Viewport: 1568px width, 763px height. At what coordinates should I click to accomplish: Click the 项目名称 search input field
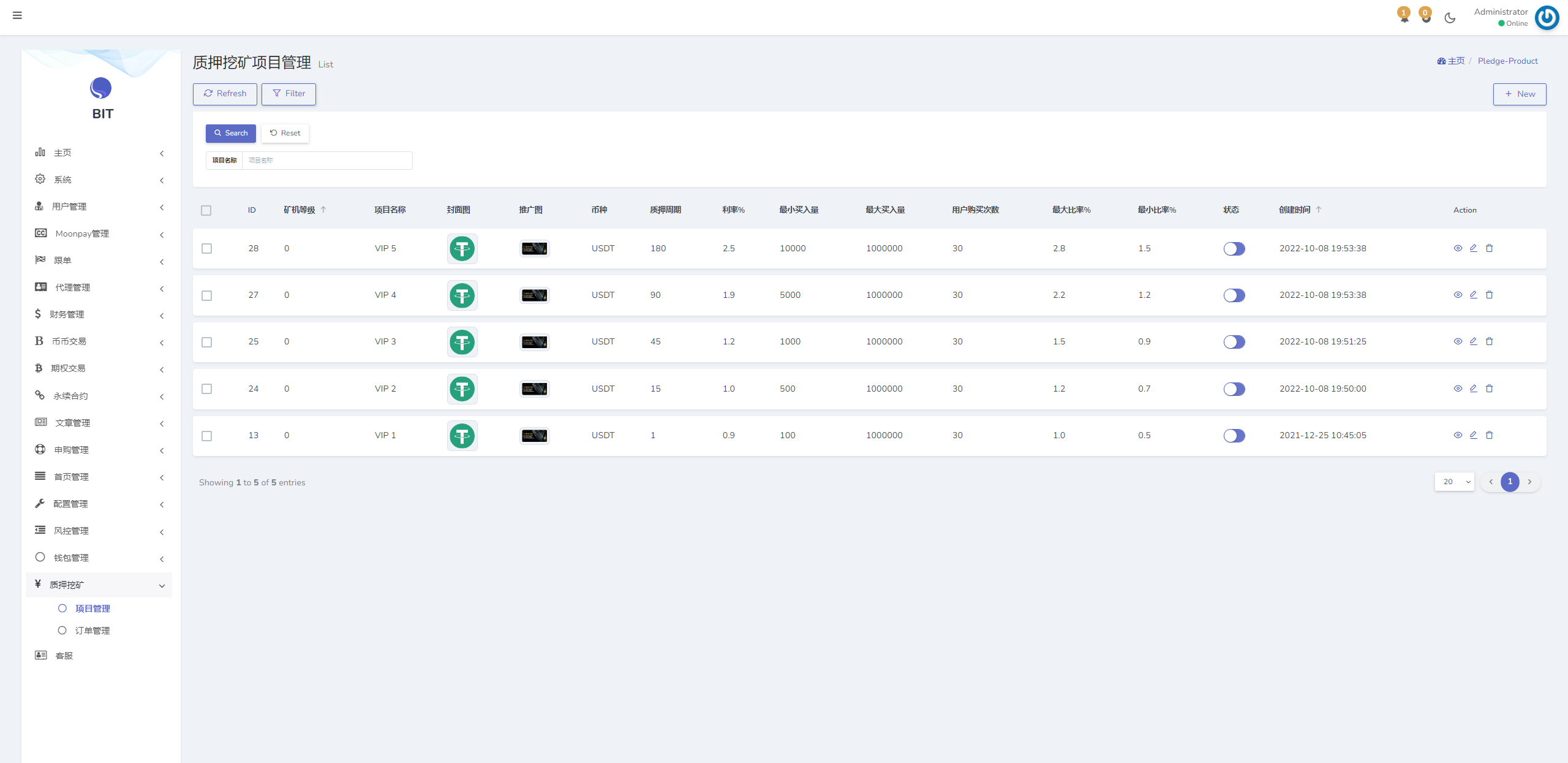point(327,161)
